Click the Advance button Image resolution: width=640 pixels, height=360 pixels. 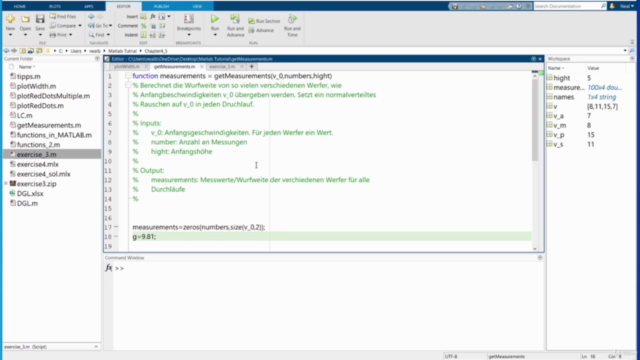(261, 30)
